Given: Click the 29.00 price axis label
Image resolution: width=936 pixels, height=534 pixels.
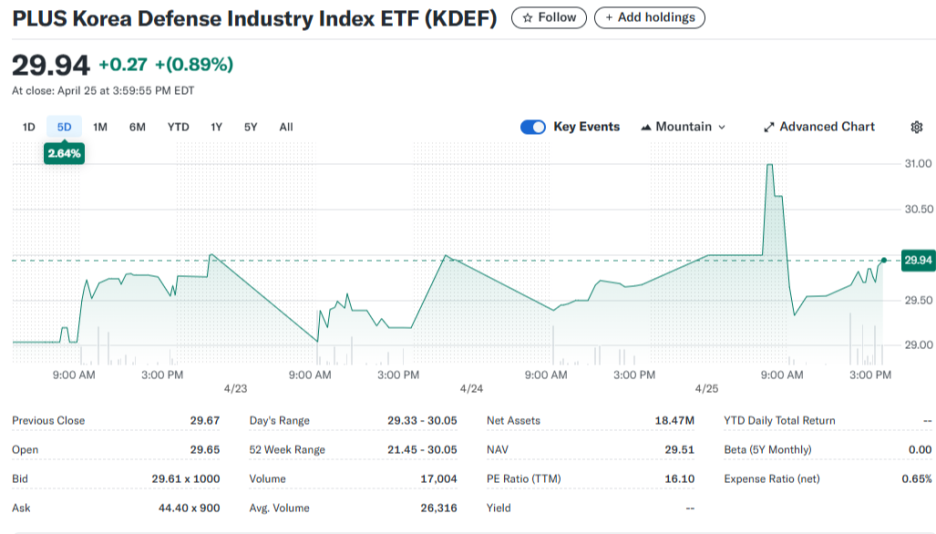Looking at the screenshot, I should coord(919,345).
